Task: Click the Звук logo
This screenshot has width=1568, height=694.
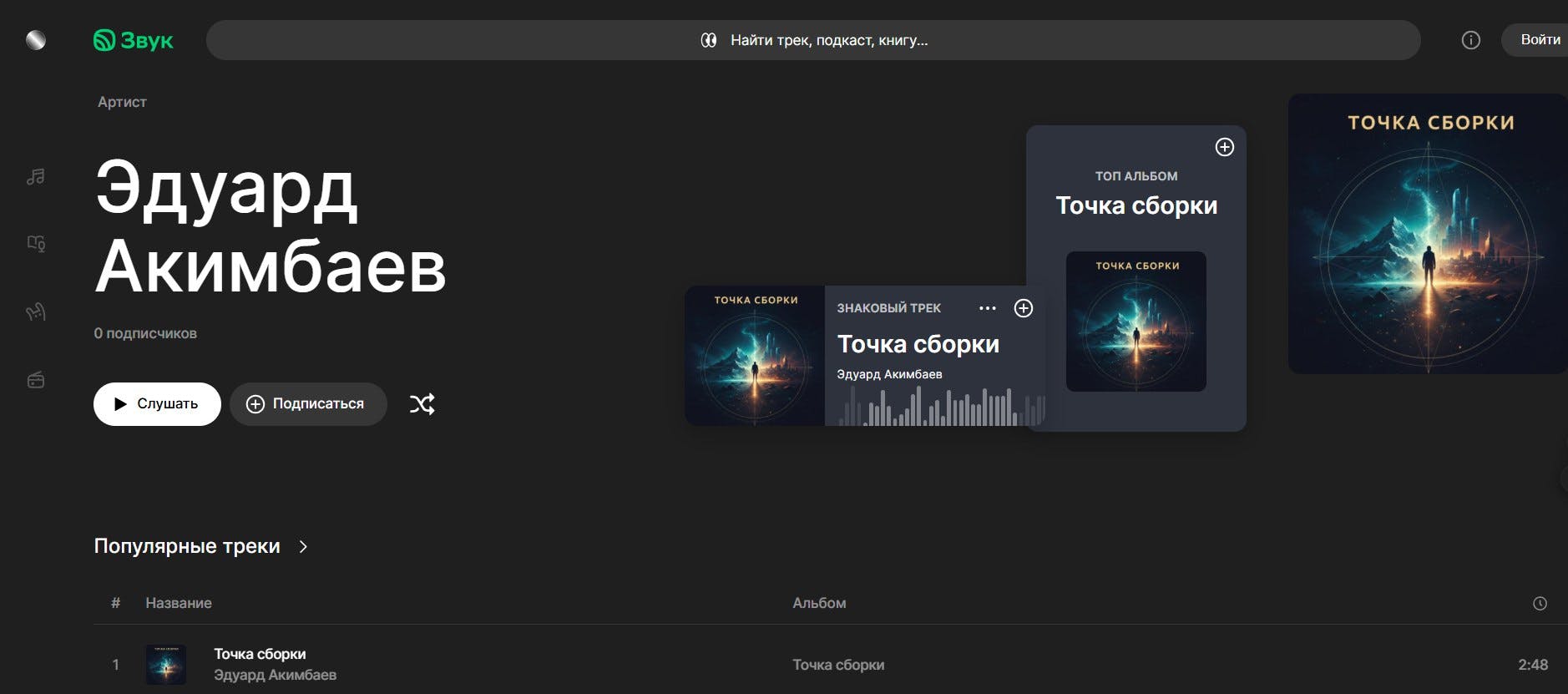Action: point(133,40)
